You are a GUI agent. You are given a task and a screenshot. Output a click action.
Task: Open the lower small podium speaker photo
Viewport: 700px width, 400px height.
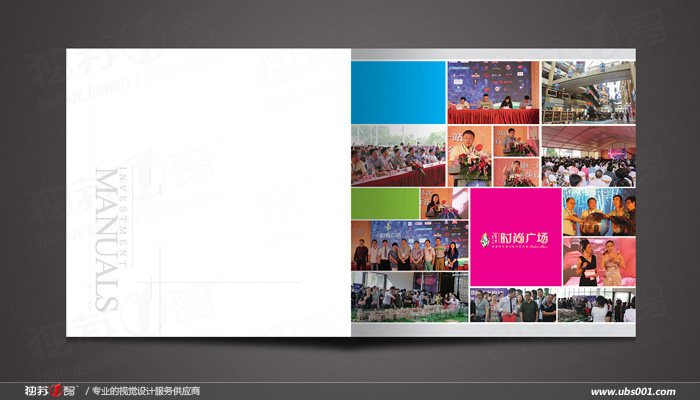(x=516, y=172)
